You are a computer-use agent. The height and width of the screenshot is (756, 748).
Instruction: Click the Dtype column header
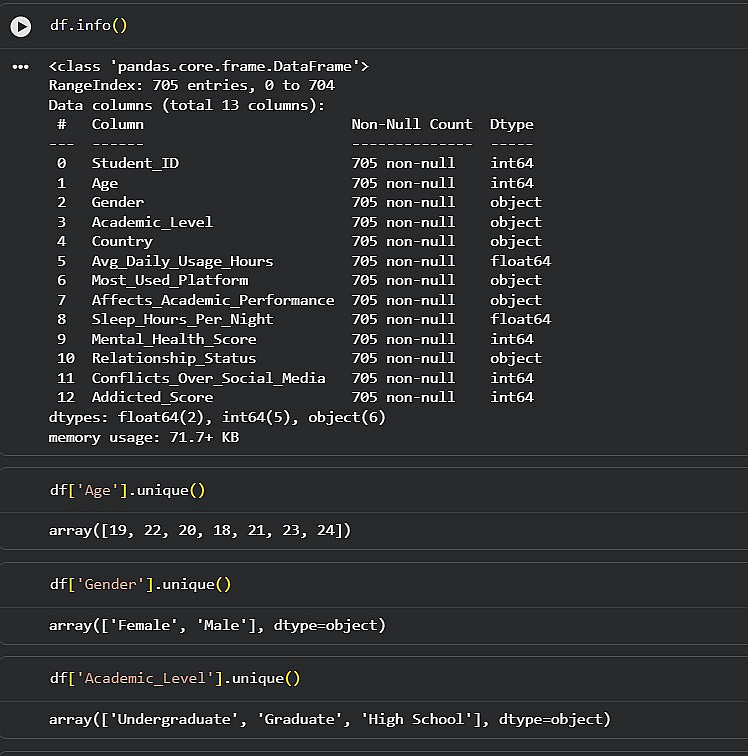511,124
